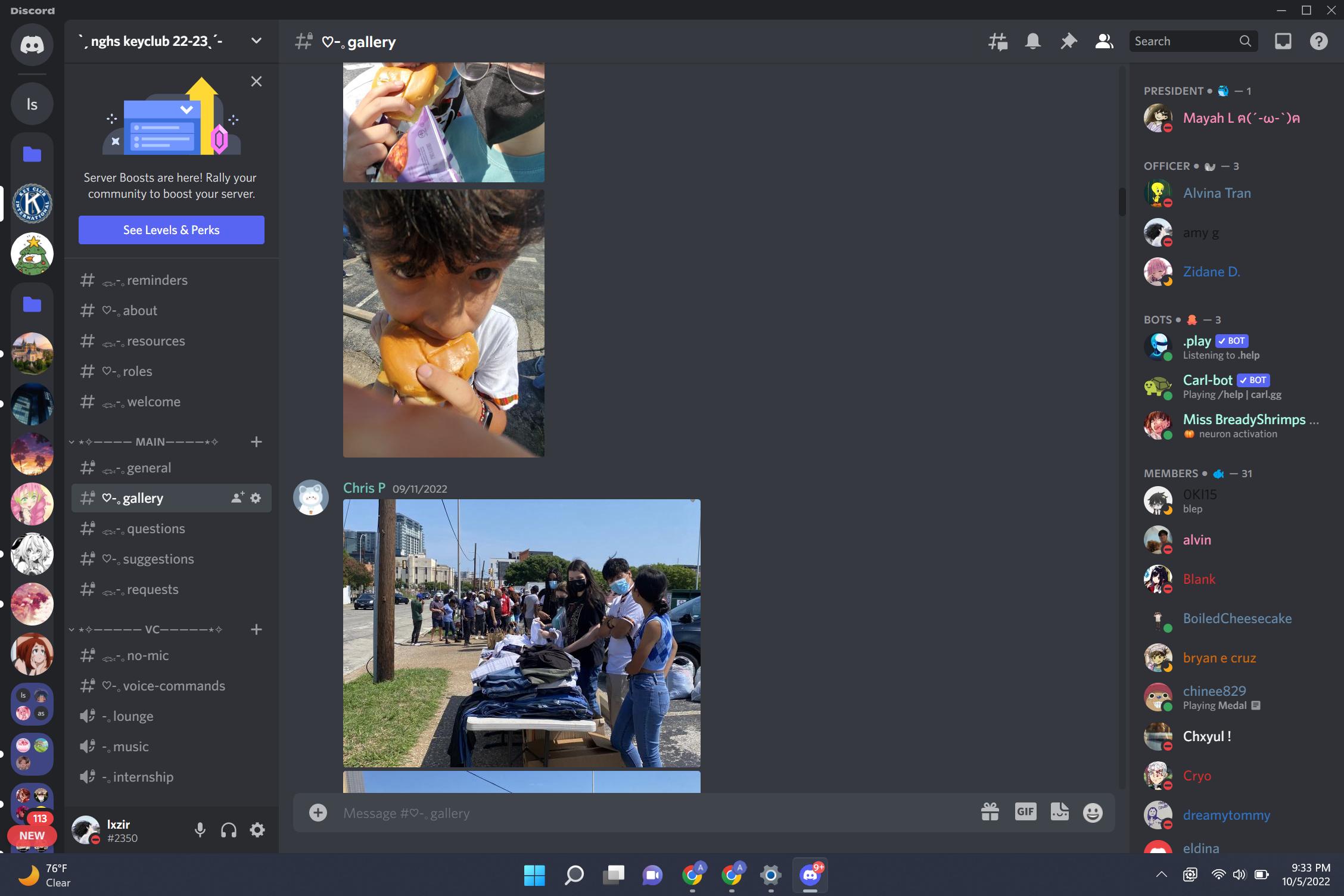This screenshot has width=1344, height=896.
Task: Open notification settings bell icon
Action: 1033,41
